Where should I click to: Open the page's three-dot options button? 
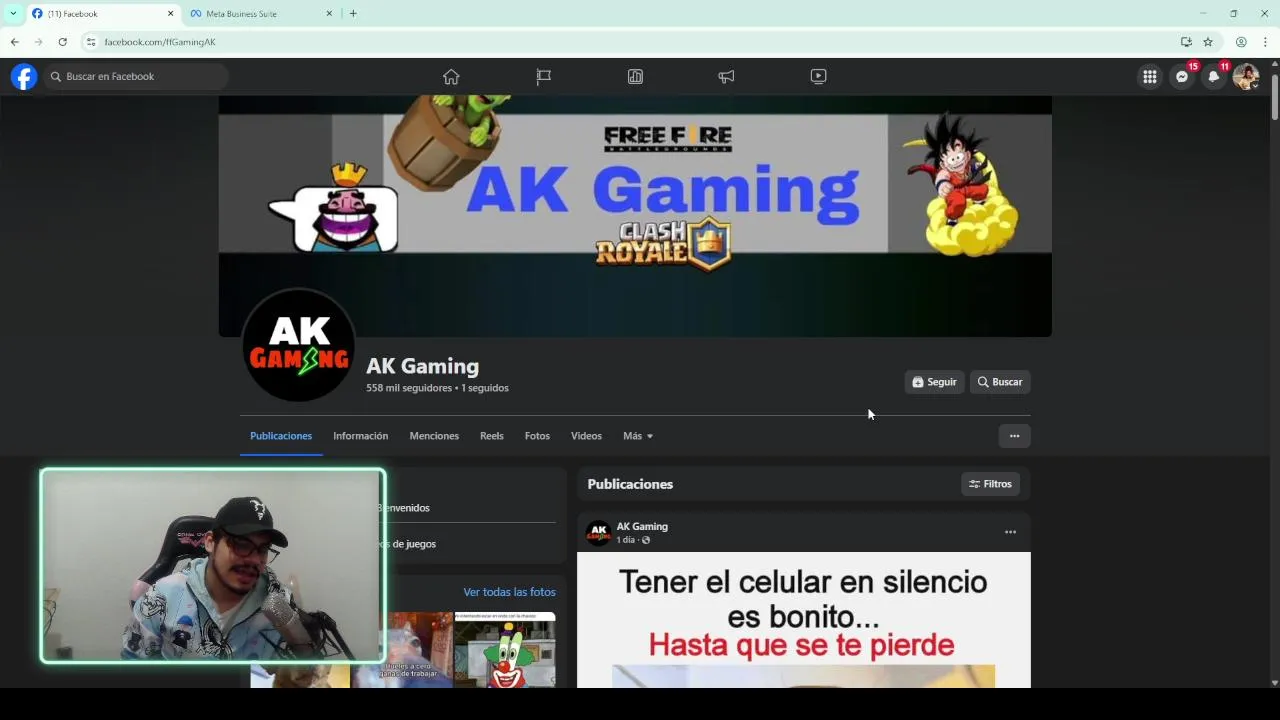pyautogui.click(x=1014, y=436)
